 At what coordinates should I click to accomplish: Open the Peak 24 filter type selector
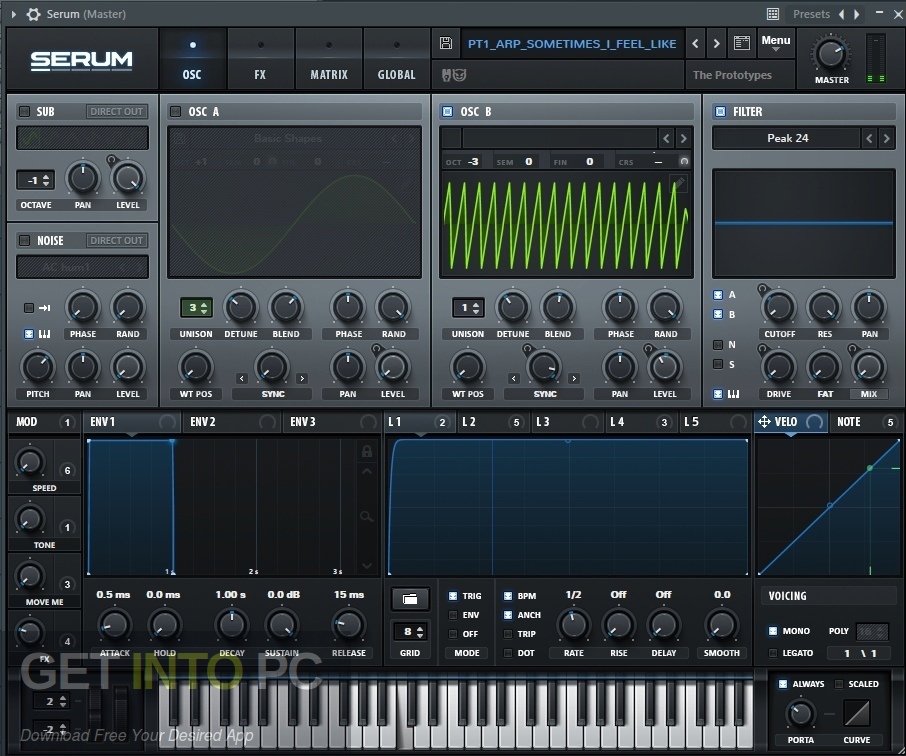[x=787, y=138]
